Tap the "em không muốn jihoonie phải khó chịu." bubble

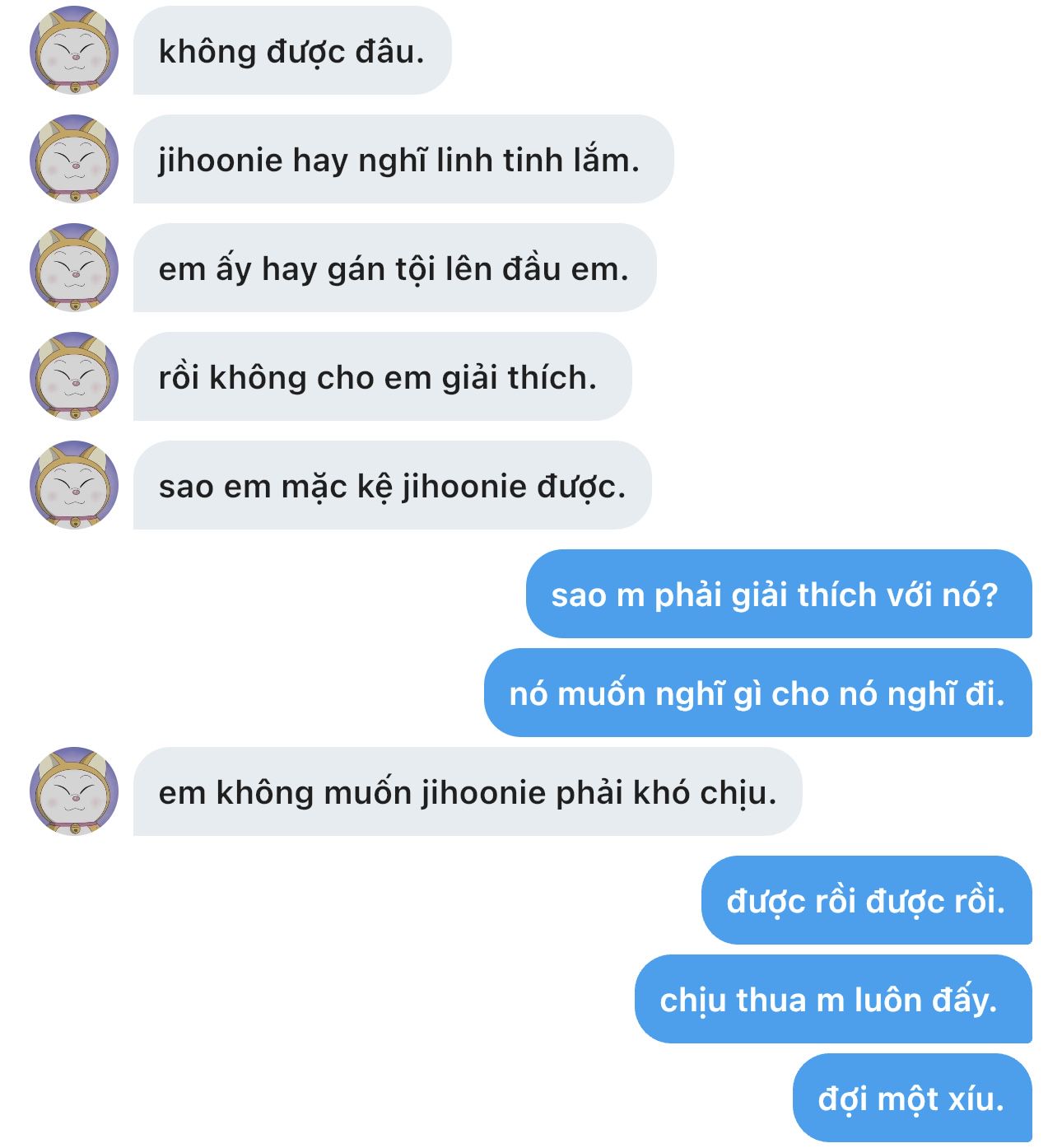tap(468, 791)
